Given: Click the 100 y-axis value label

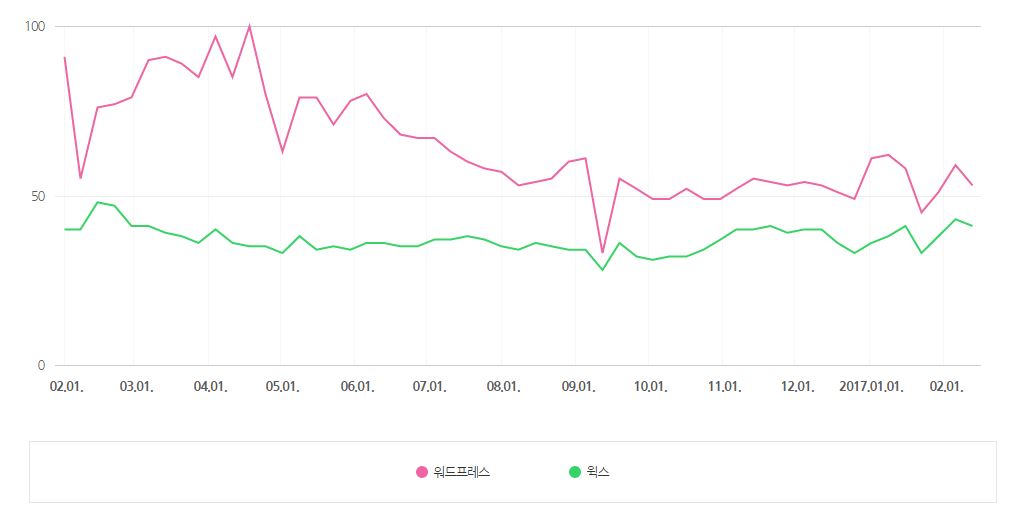Looking at the screenshot, I should tap(36, 26).
